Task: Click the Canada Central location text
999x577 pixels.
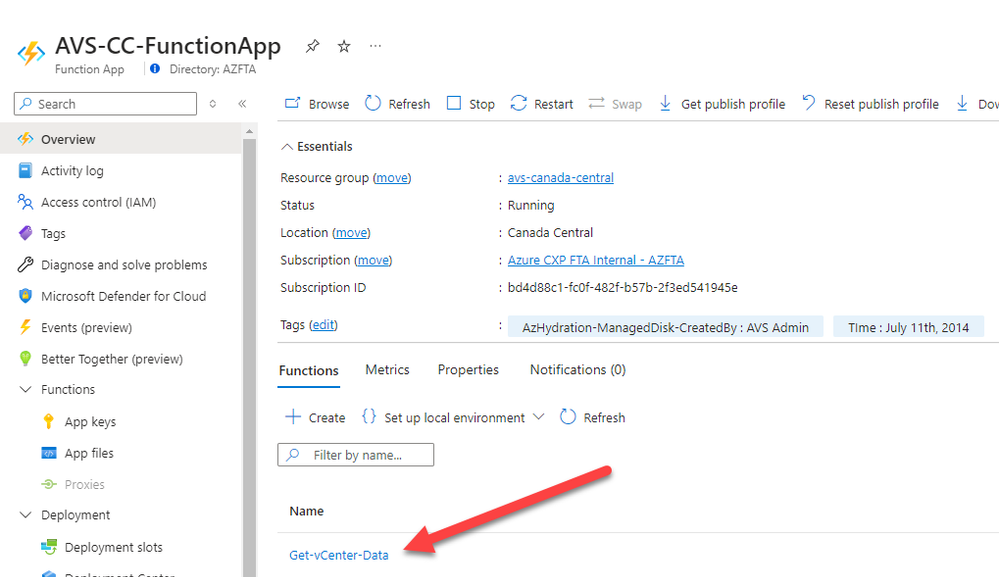Action: coord(550,232)
